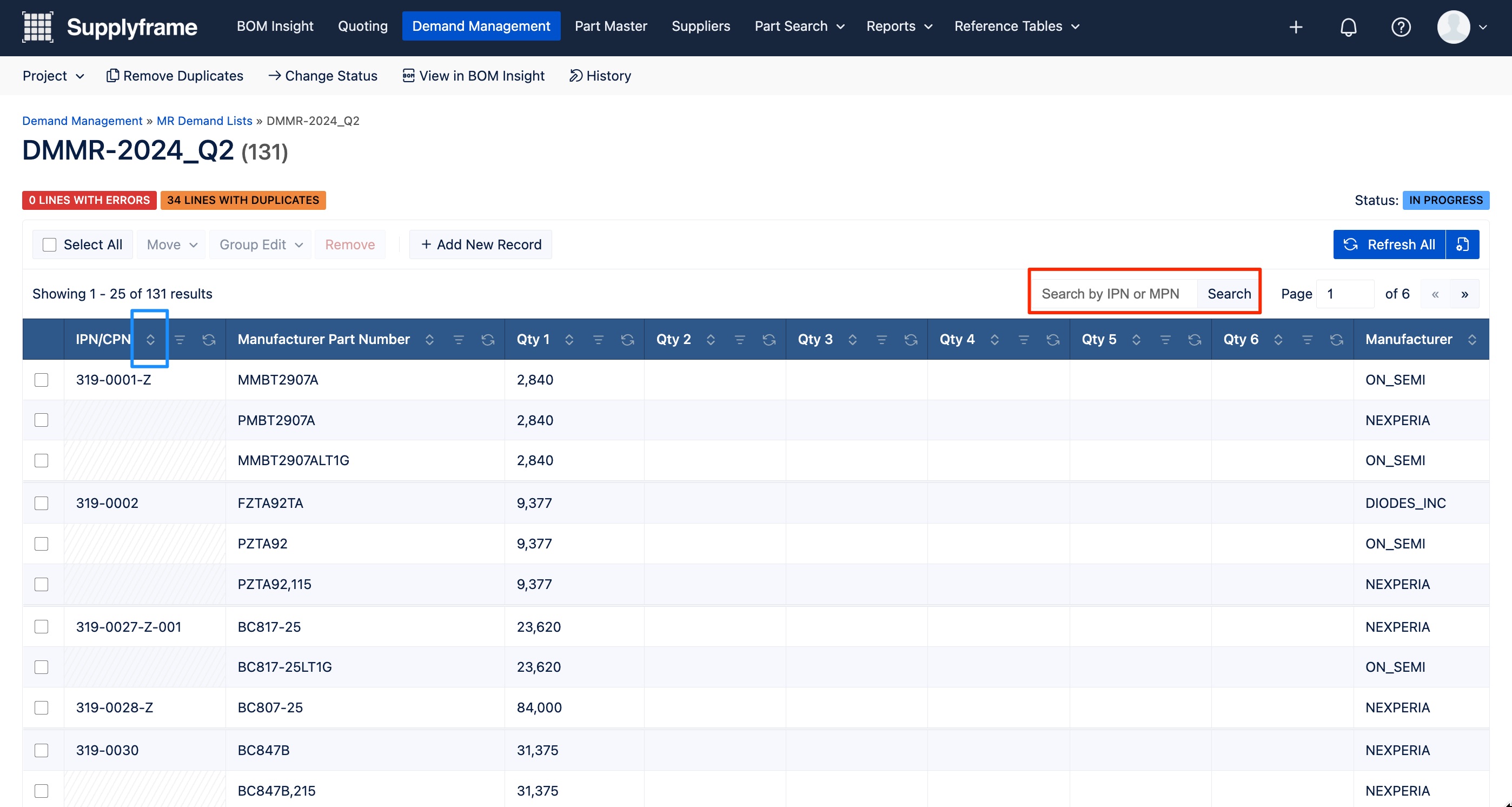1512x807 pixels.
Task: Refresh the IPN/CPN column
Action: click(209, 339)
